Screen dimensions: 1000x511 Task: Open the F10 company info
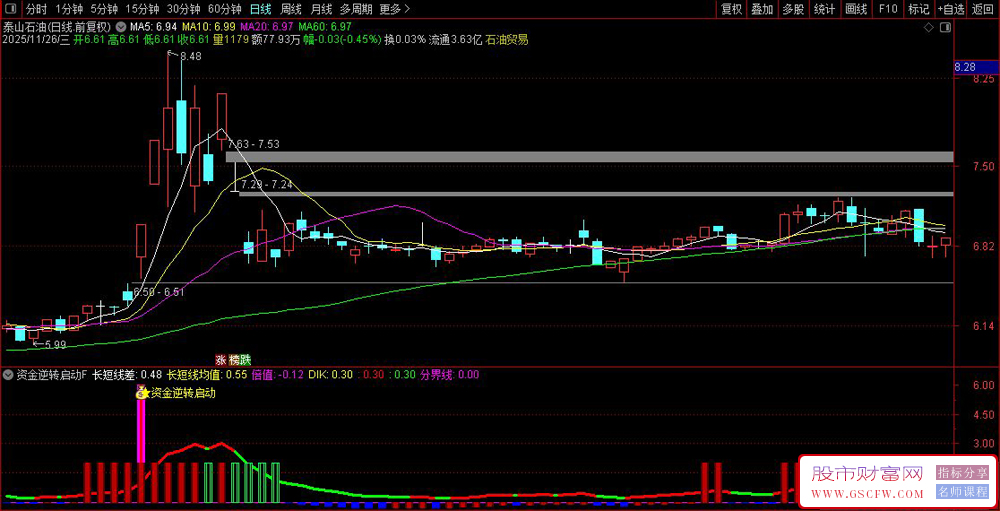pos(888,9)
